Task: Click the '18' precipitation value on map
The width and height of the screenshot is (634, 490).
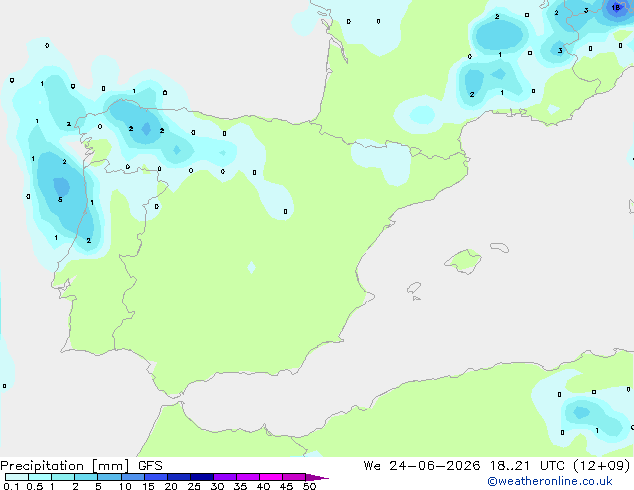Action: click(x=615, y=8)
